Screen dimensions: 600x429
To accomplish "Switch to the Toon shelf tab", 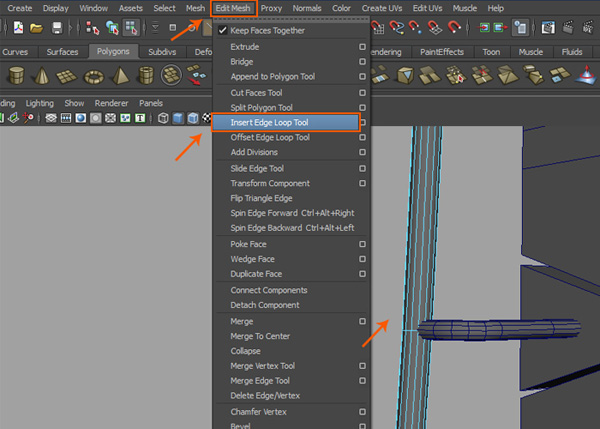I will click(491, 52).
